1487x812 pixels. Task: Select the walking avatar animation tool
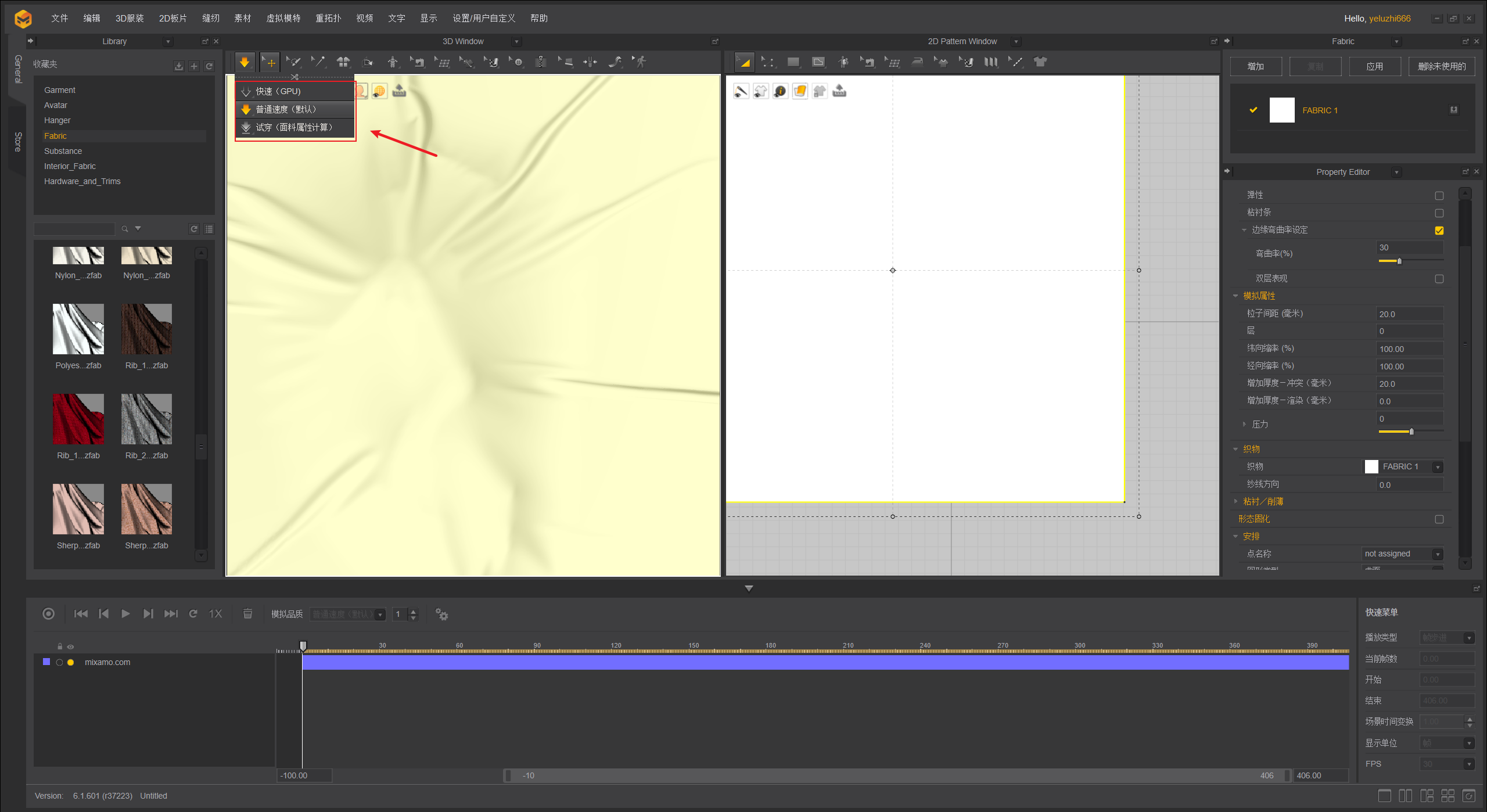[x=640, y=62]
